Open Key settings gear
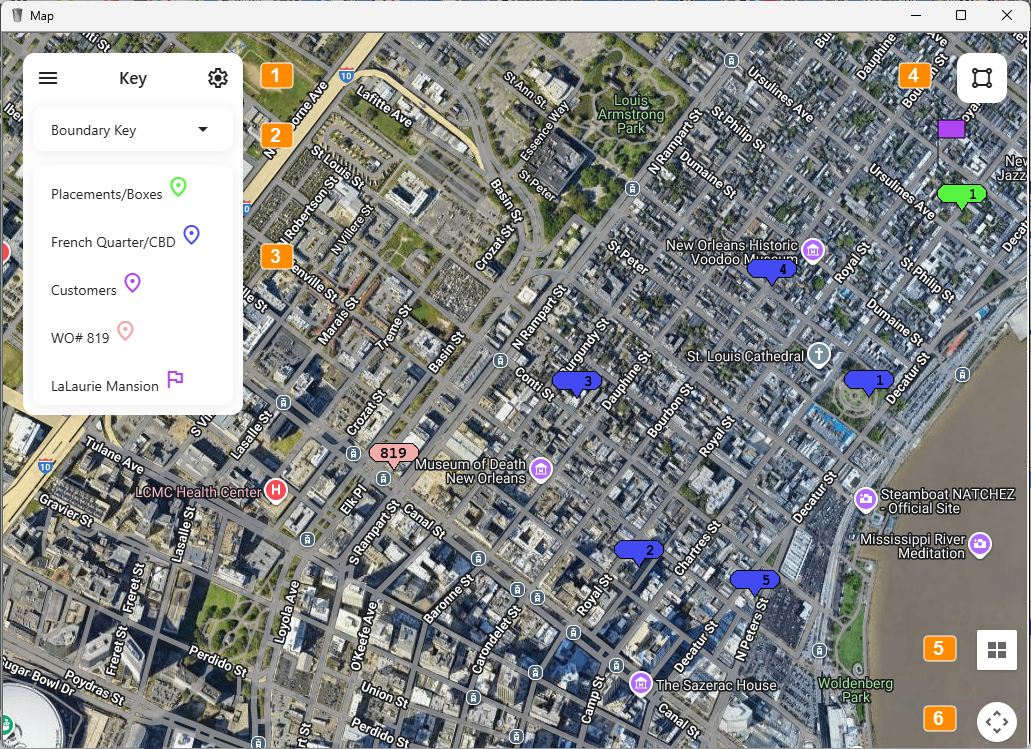 tap(218, 79)
